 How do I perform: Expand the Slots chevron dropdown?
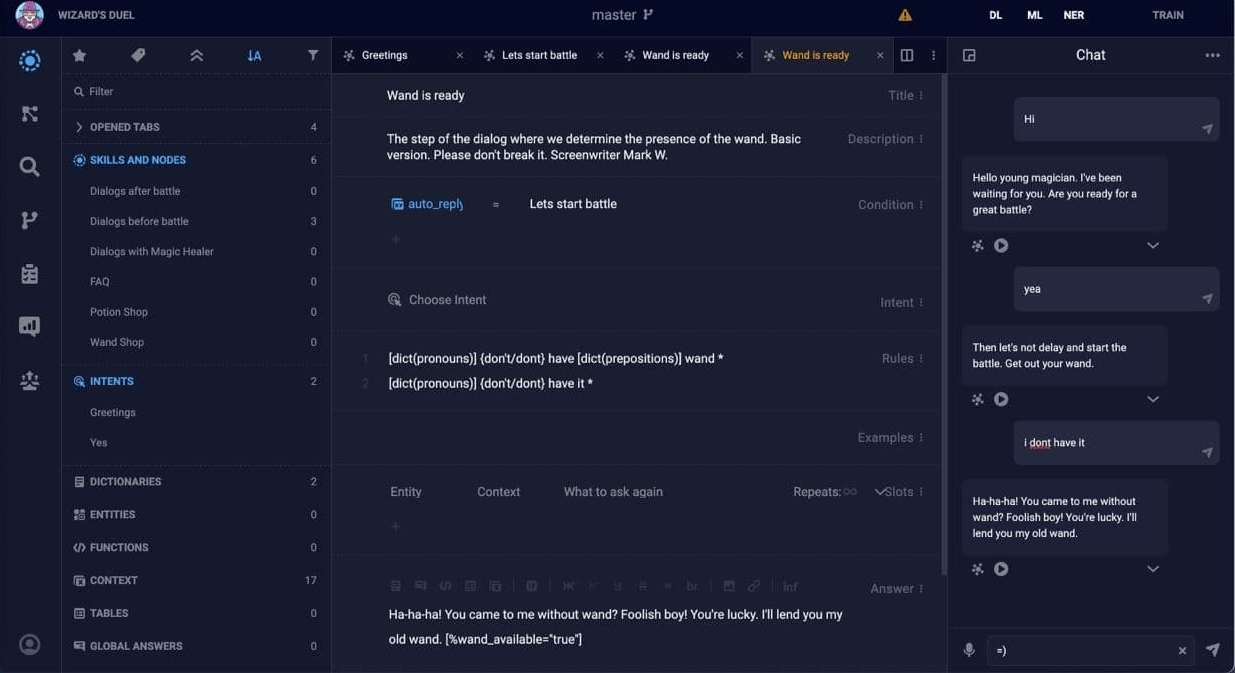click(880, 492)
